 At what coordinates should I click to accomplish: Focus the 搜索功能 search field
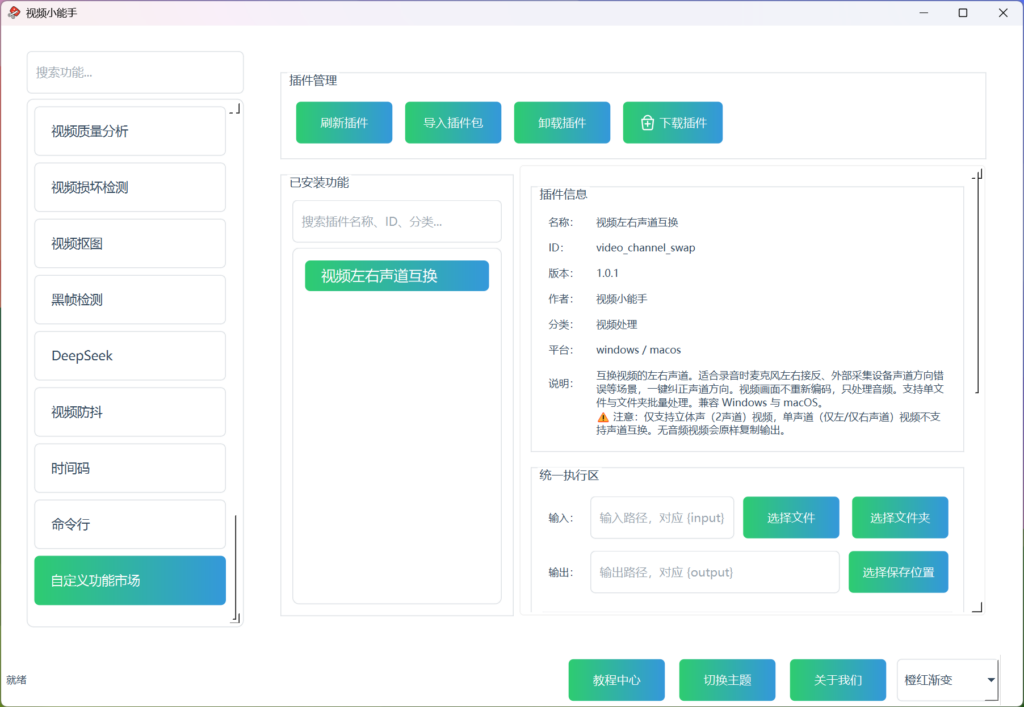(135, 72)
